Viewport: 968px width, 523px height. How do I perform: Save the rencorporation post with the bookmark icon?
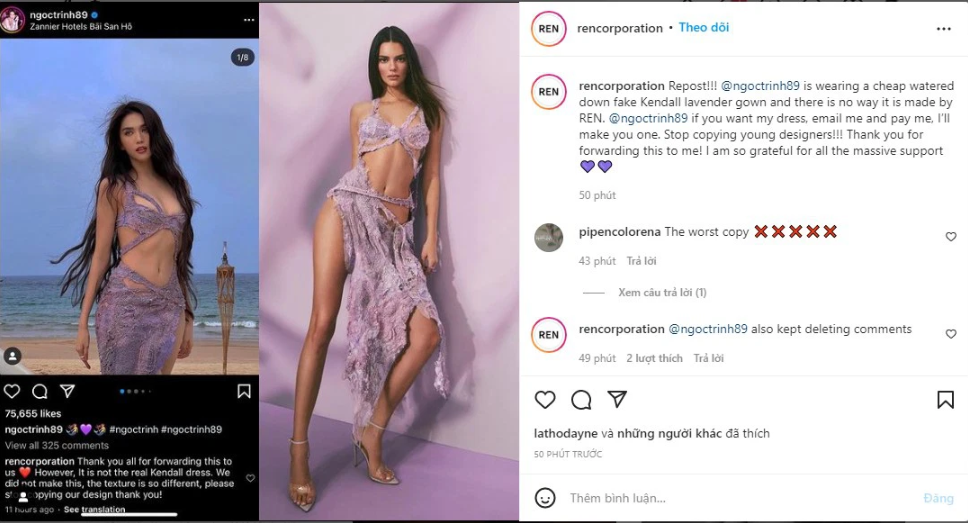click(x=945, y=400)
